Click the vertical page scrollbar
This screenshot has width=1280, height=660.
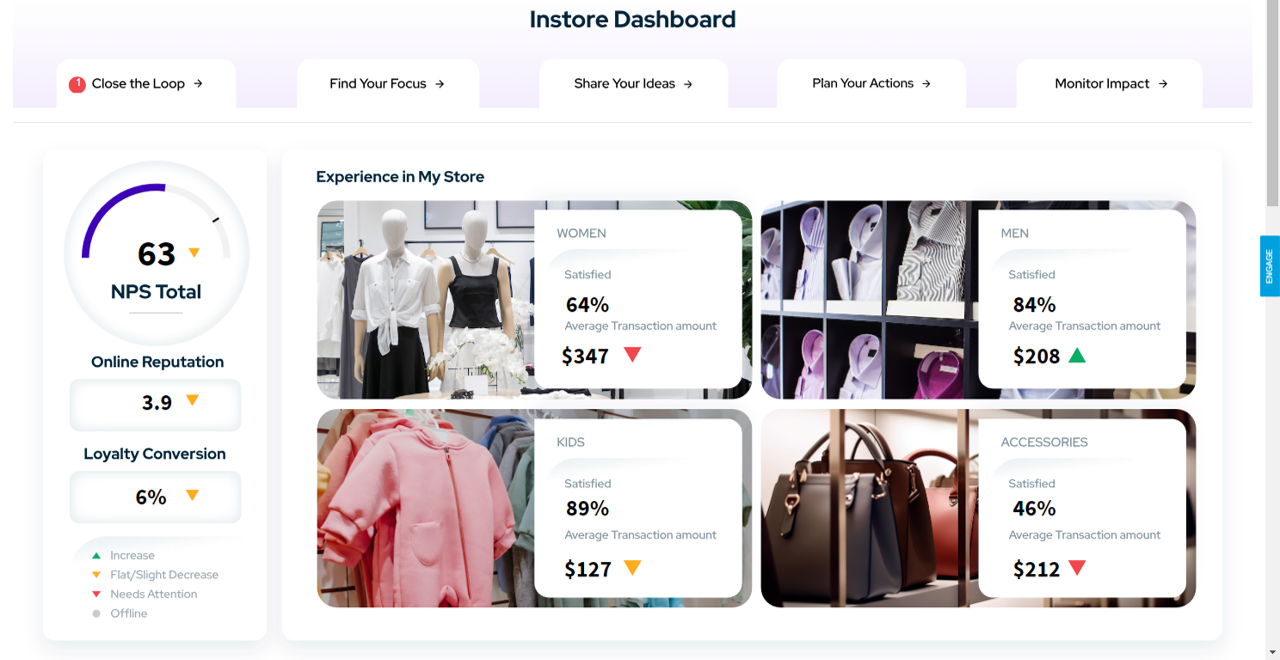(x=1273, y=330)
